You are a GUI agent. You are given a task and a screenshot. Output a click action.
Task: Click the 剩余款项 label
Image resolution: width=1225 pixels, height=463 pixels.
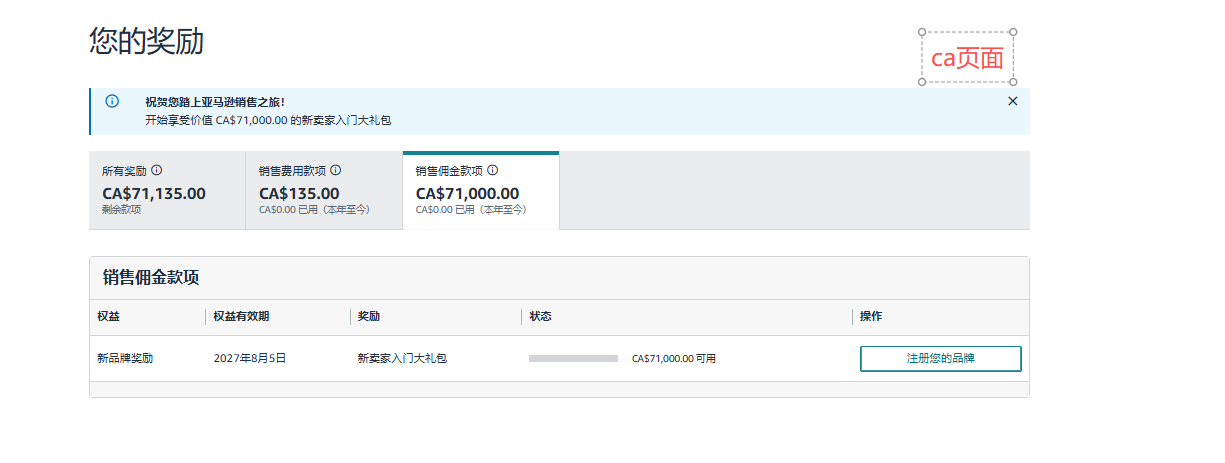point(121,210)
